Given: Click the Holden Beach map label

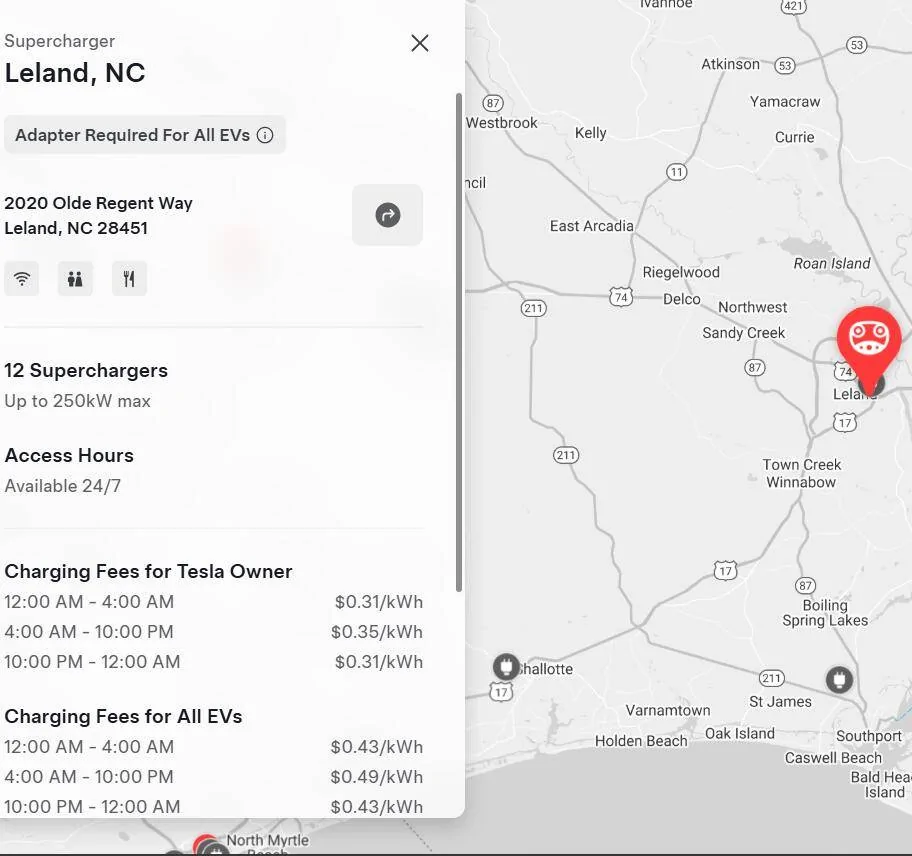Looking at the screenshot, I should pos(641,741).
